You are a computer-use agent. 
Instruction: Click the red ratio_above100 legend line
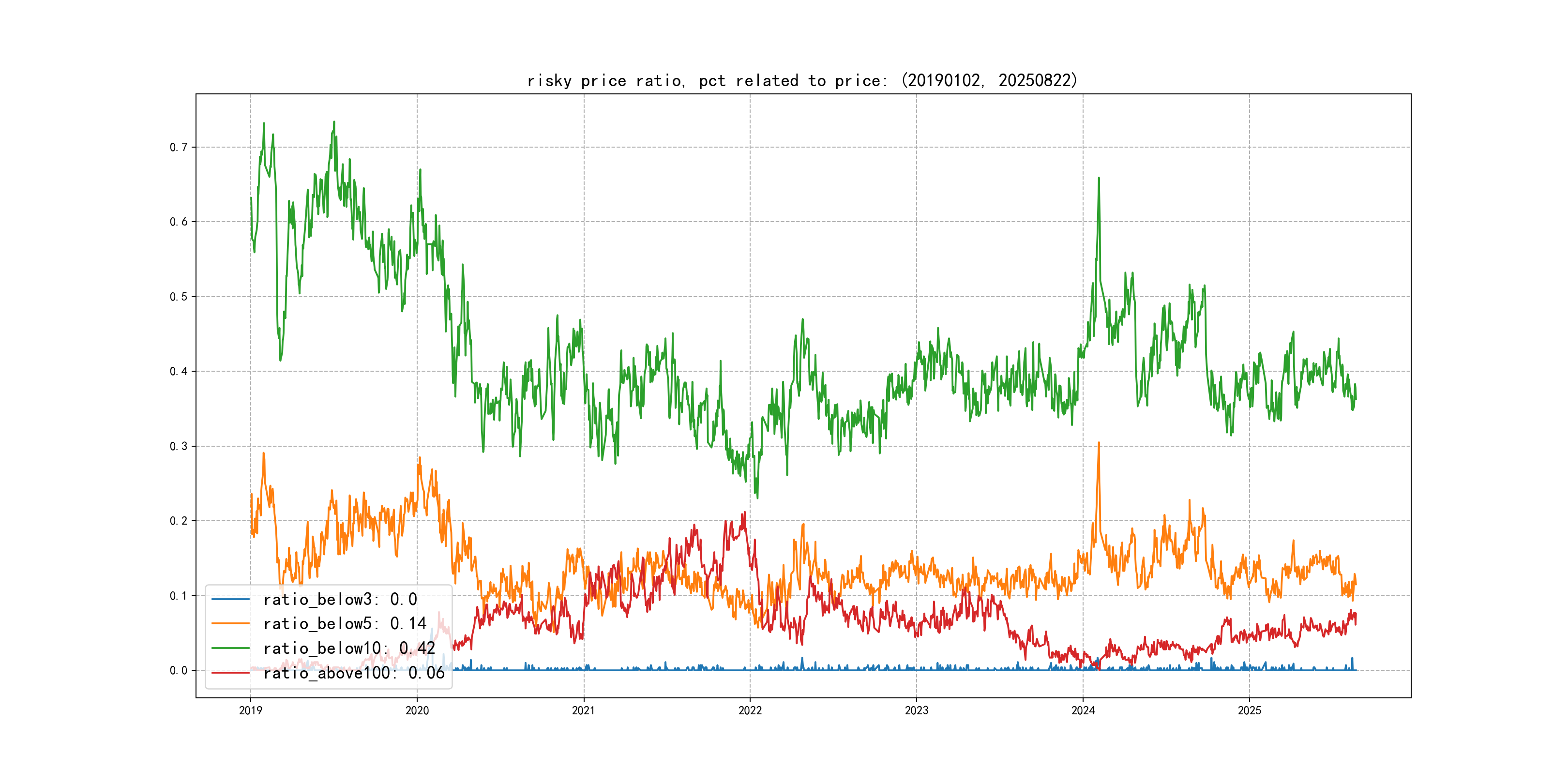click(230, 673)
